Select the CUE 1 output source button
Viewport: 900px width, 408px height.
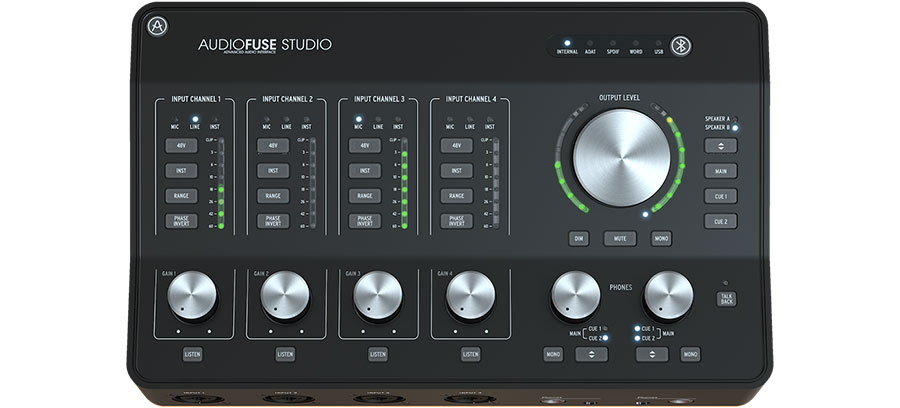click(721, 196)
